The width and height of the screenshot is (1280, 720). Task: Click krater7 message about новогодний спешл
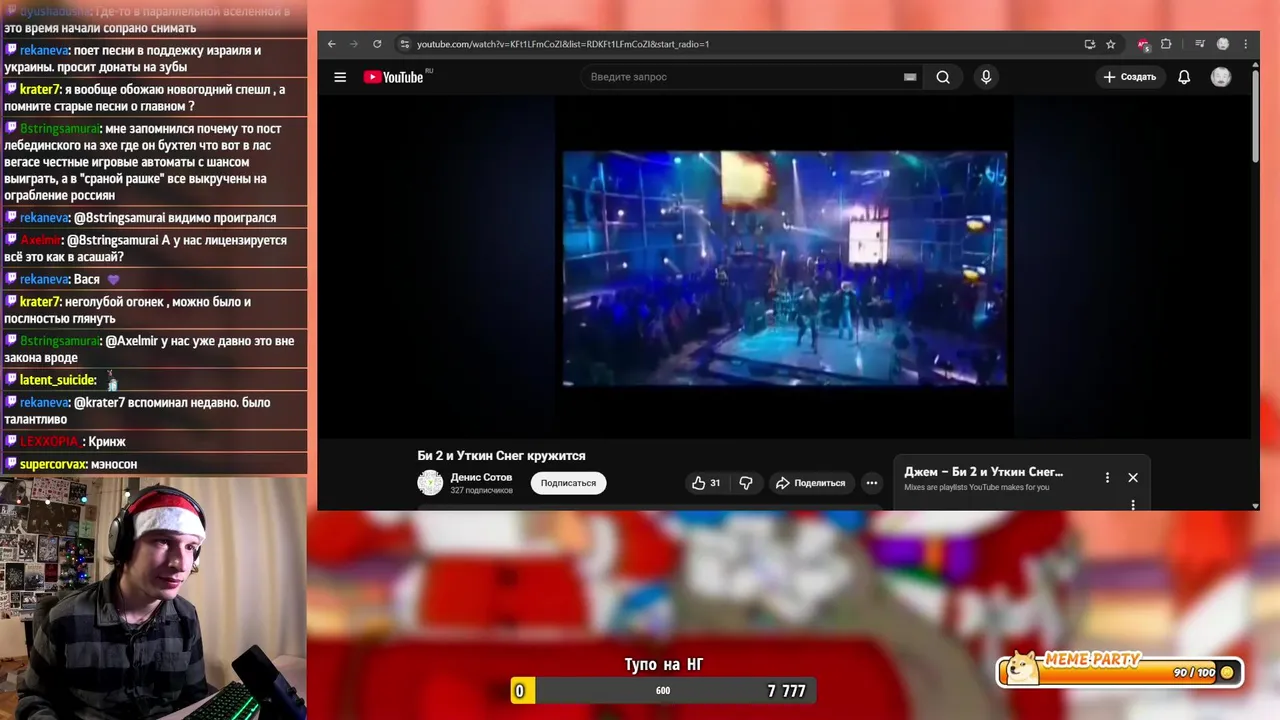(x=154, y=98)
